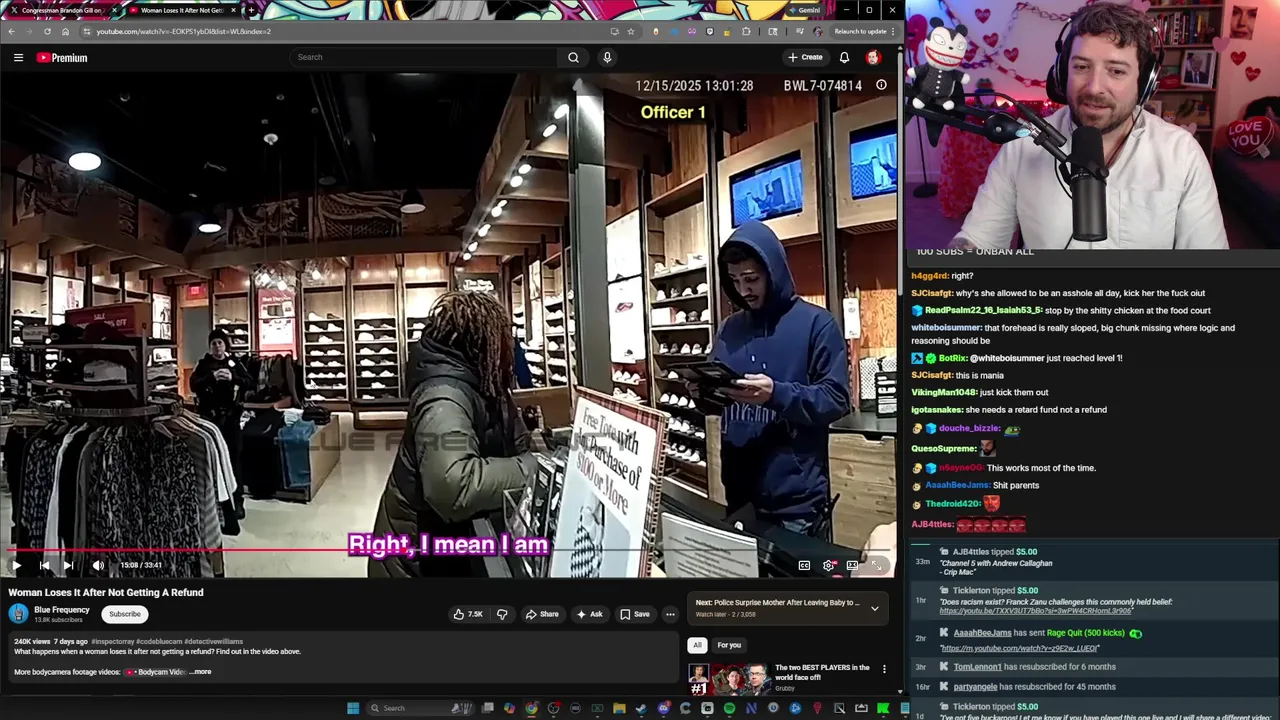Share the video
Image resolution: width=1280 pixels, height=720 pixels.
[543, 614]
